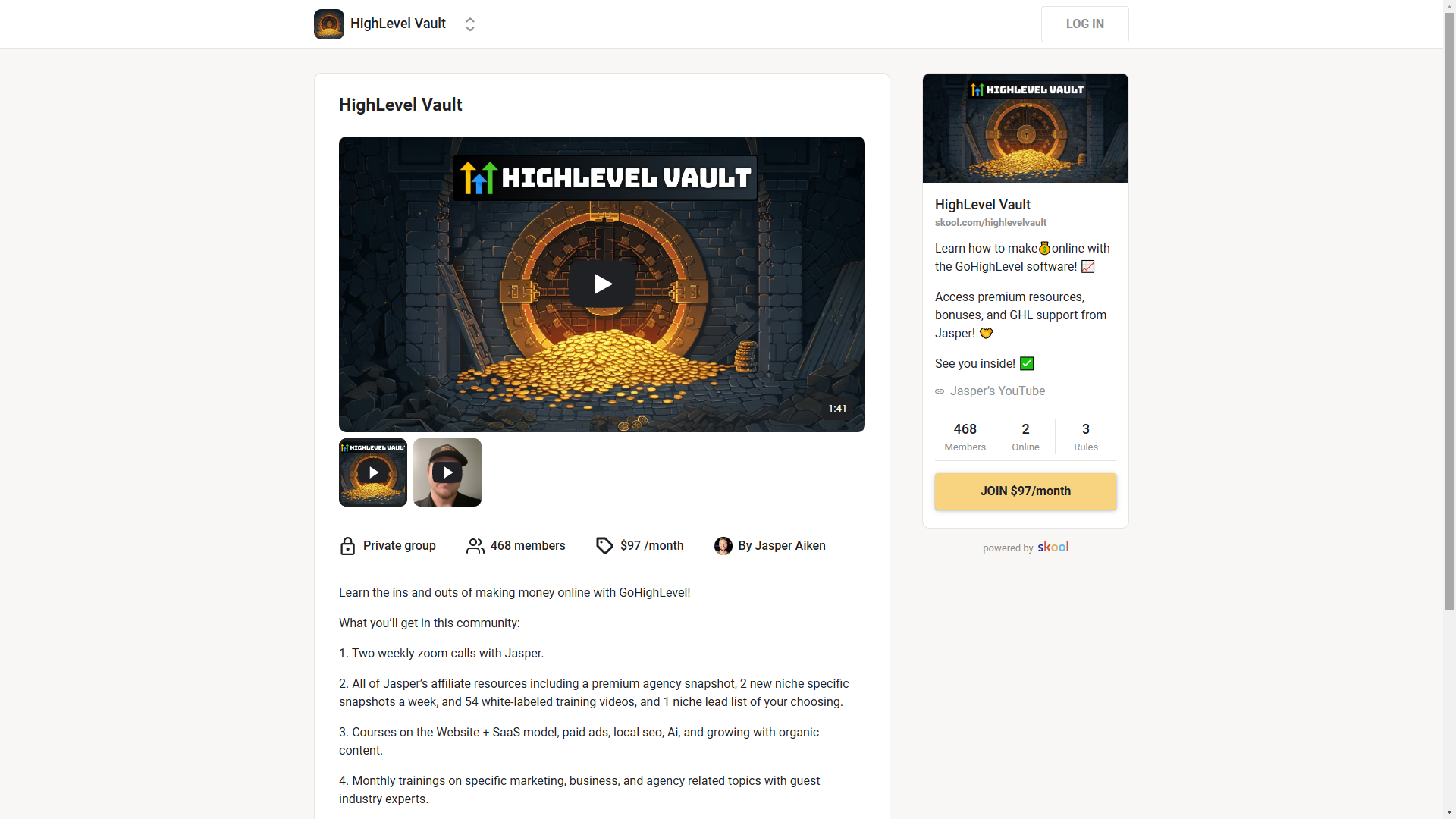Open the community switcher chevrons

point(470,24)
